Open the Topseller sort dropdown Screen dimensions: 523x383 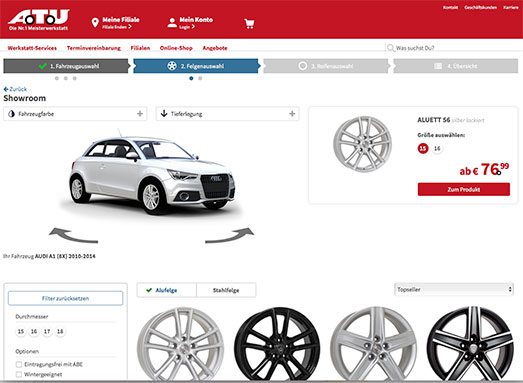click(x=454, y=289)
